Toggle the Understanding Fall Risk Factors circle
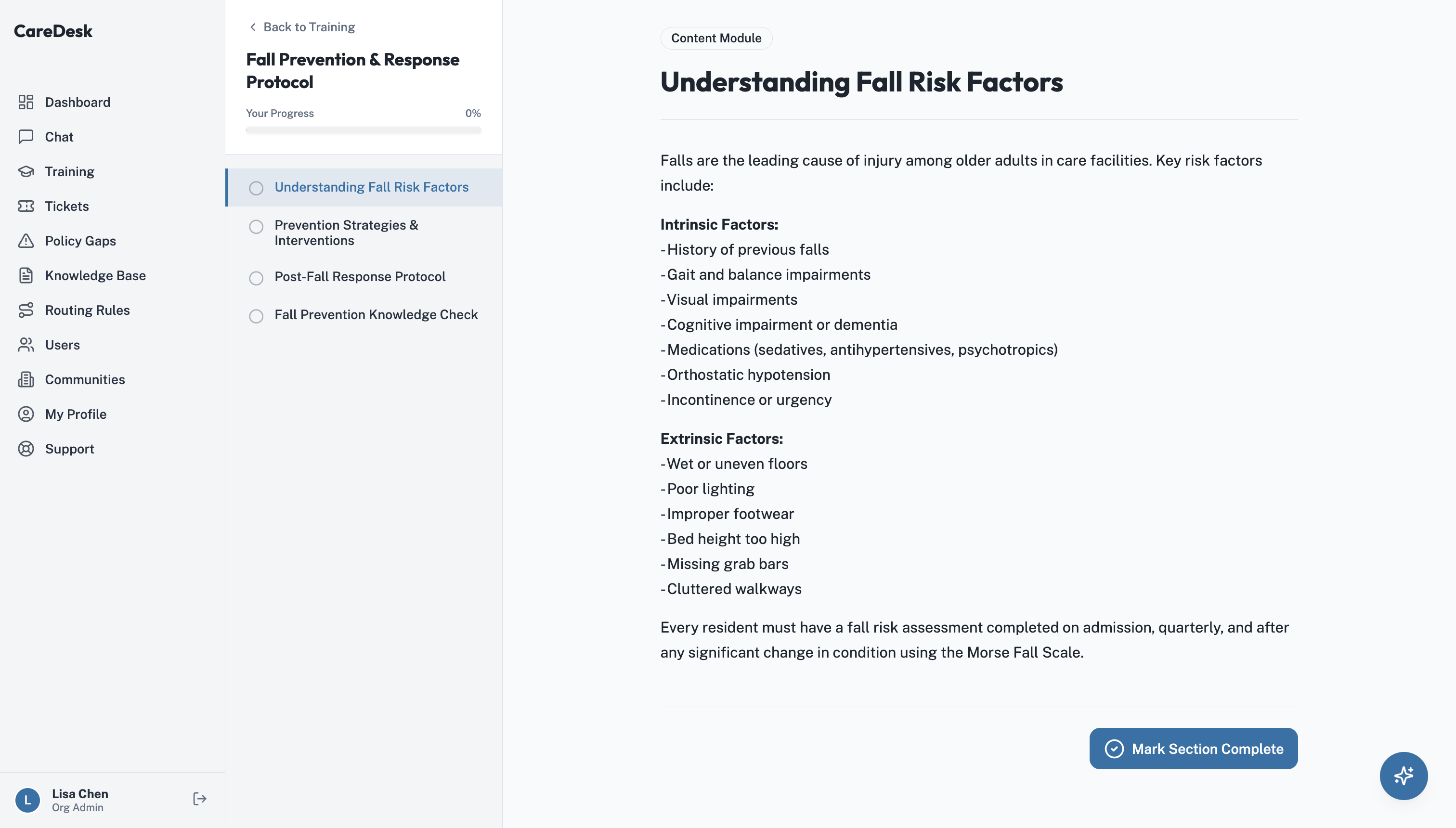1456x828 pixels. click(x=257, y=188)
